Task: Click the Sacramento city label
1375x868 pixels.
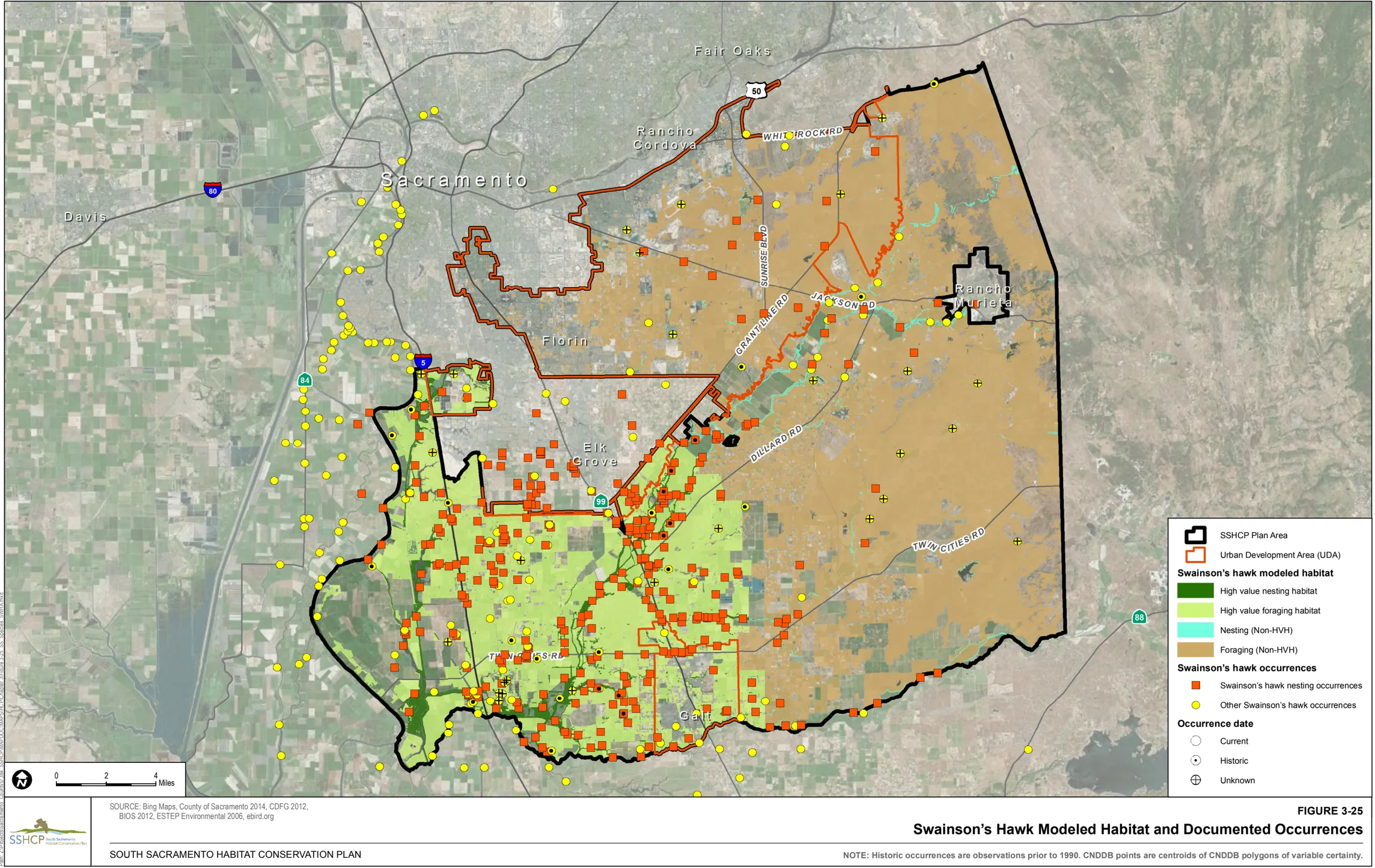Action: click(454, 180)
